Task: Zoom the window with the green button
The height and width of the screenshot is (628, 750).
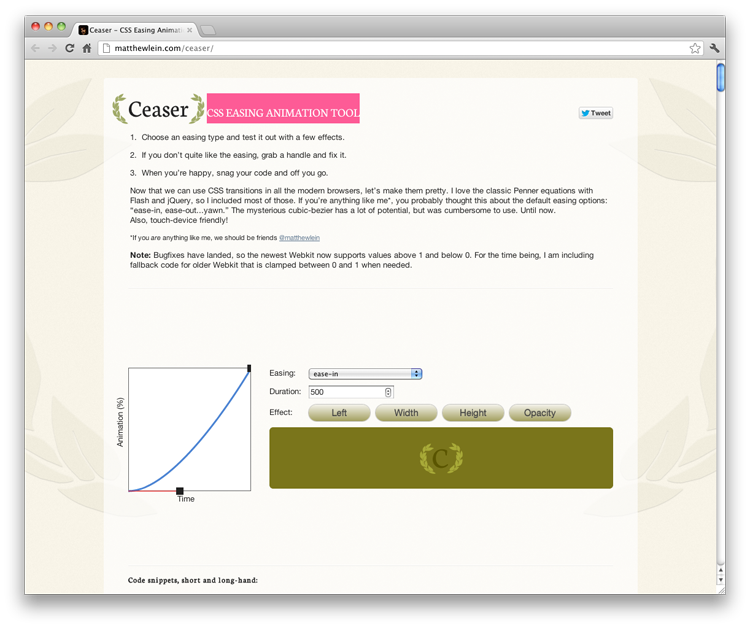Action: tap(61, 26)
